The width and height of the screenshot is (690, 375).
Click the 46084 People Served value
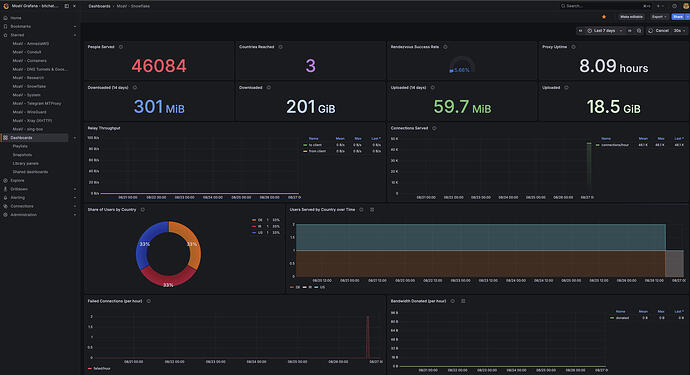click(159, 66)
